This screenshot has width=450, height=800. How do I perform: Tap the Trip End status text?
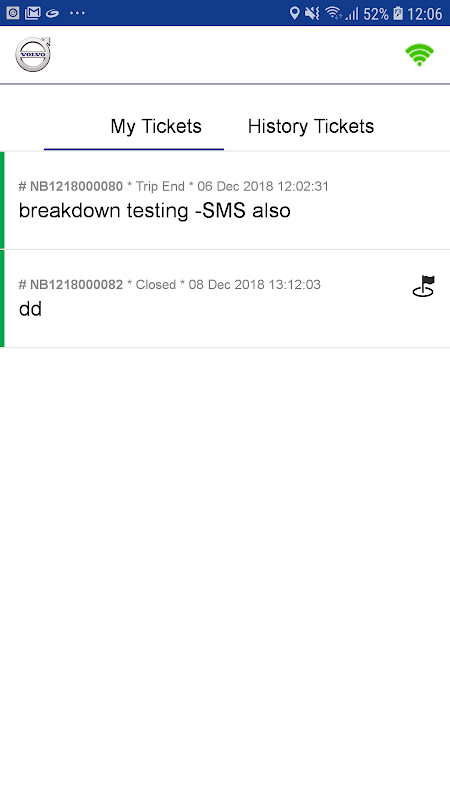[x=160, y=186]
